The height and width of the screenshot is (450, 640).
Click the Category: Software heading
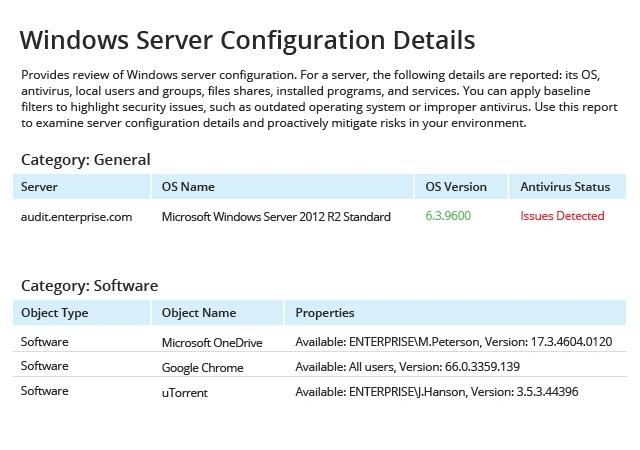(89, 286)
